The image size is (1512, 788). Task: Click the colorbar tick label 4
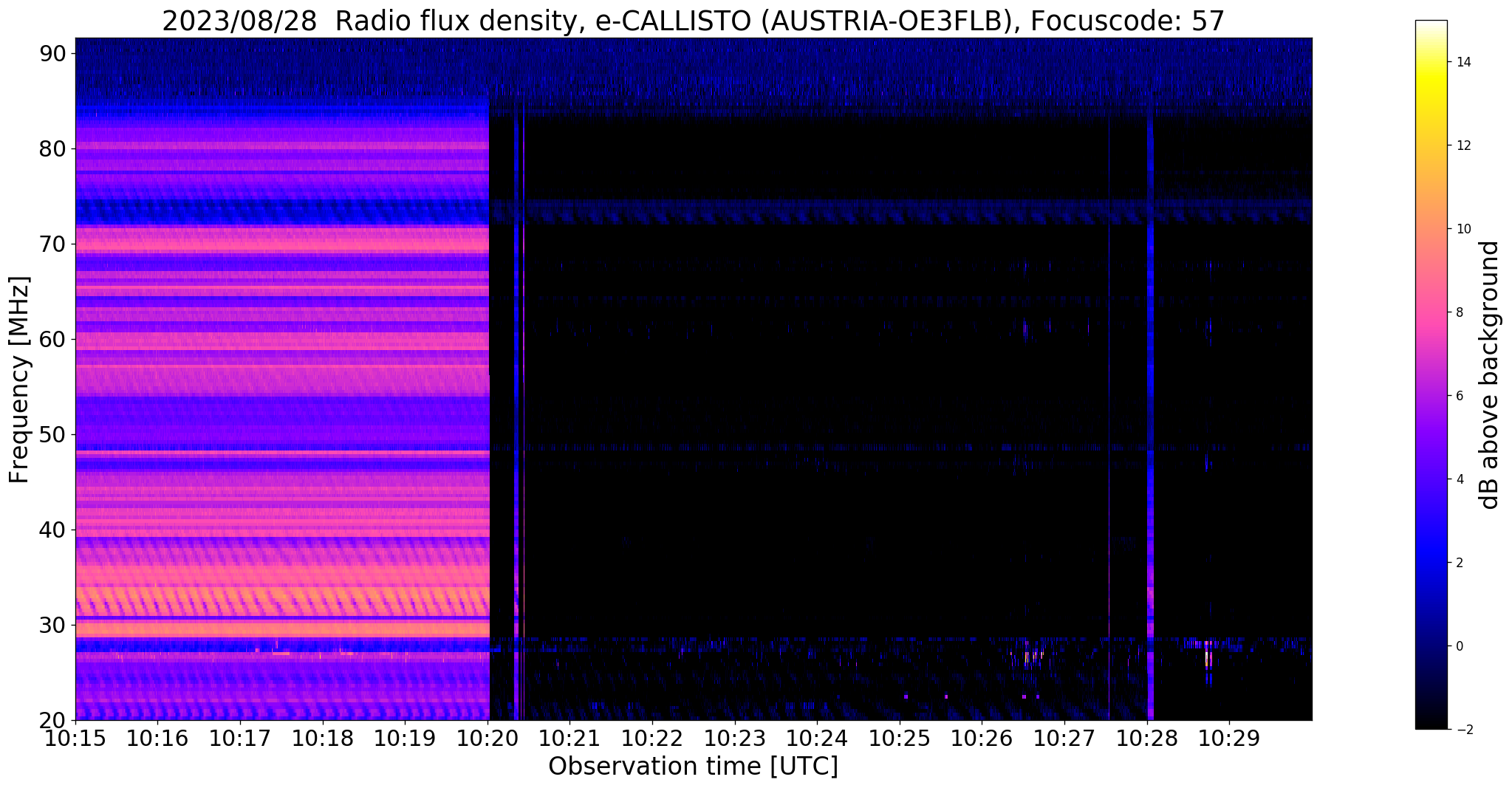coord(1459,479)
